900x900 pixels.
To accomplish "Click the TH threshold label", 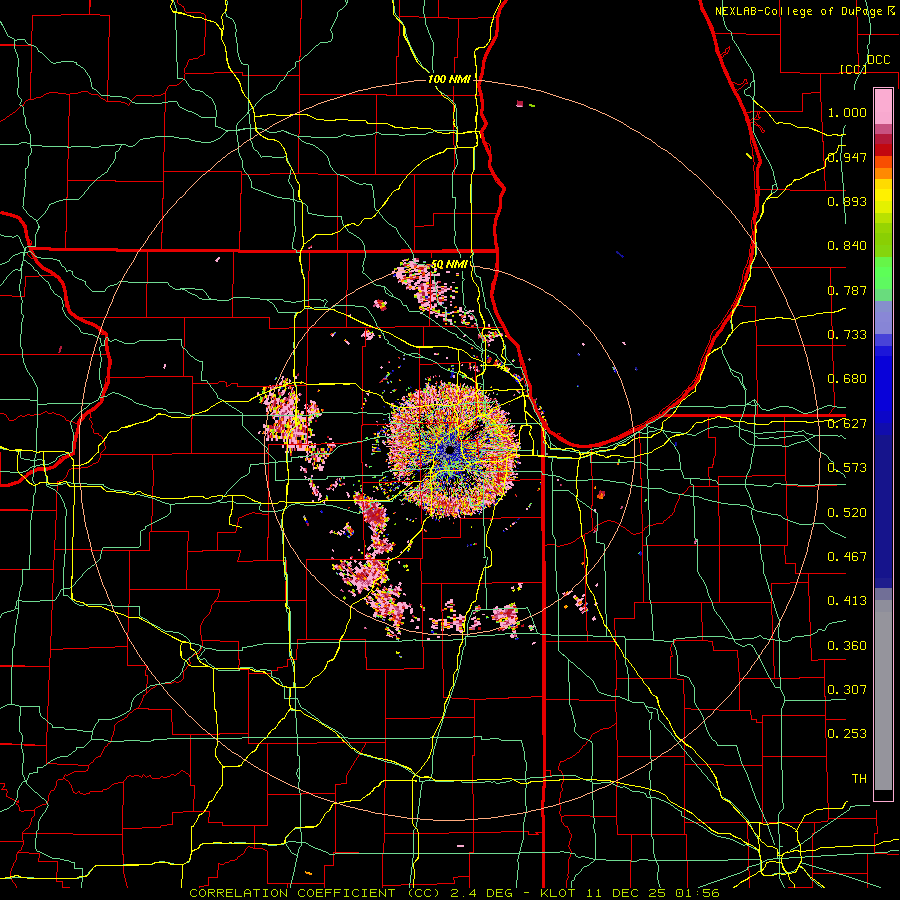I will pos(859,779).
